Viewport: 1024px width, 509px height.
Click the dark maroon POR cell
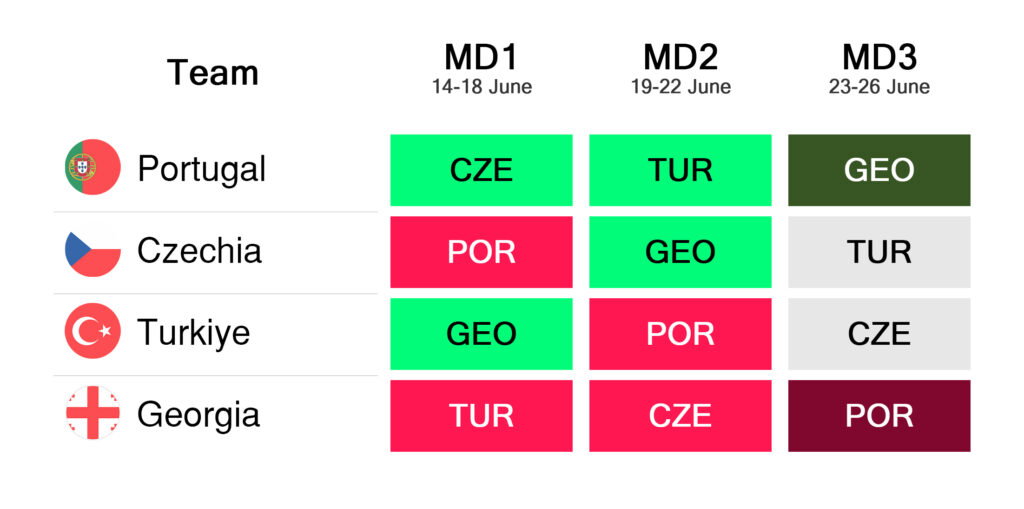coord(879,416)
